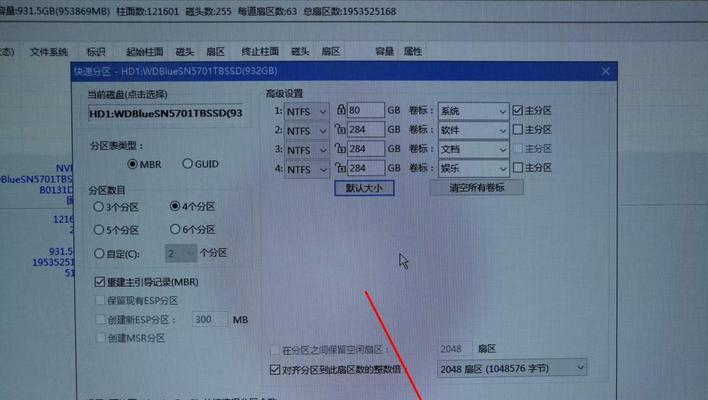The height and width of the screenshot is (400, 708).
Task: Open 卷标 dropdown showing 系统
Action: tap(473, 111)
